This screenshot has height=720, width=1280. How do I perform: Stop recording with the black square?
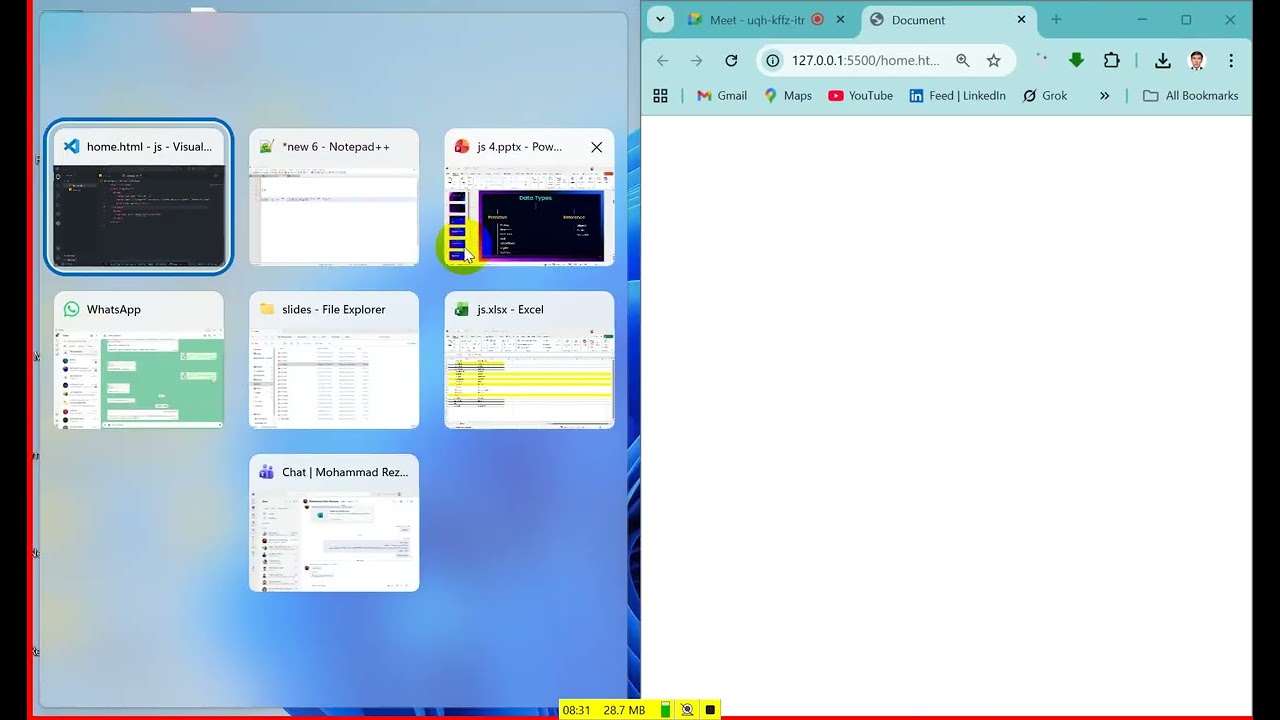tap(710, 710)
